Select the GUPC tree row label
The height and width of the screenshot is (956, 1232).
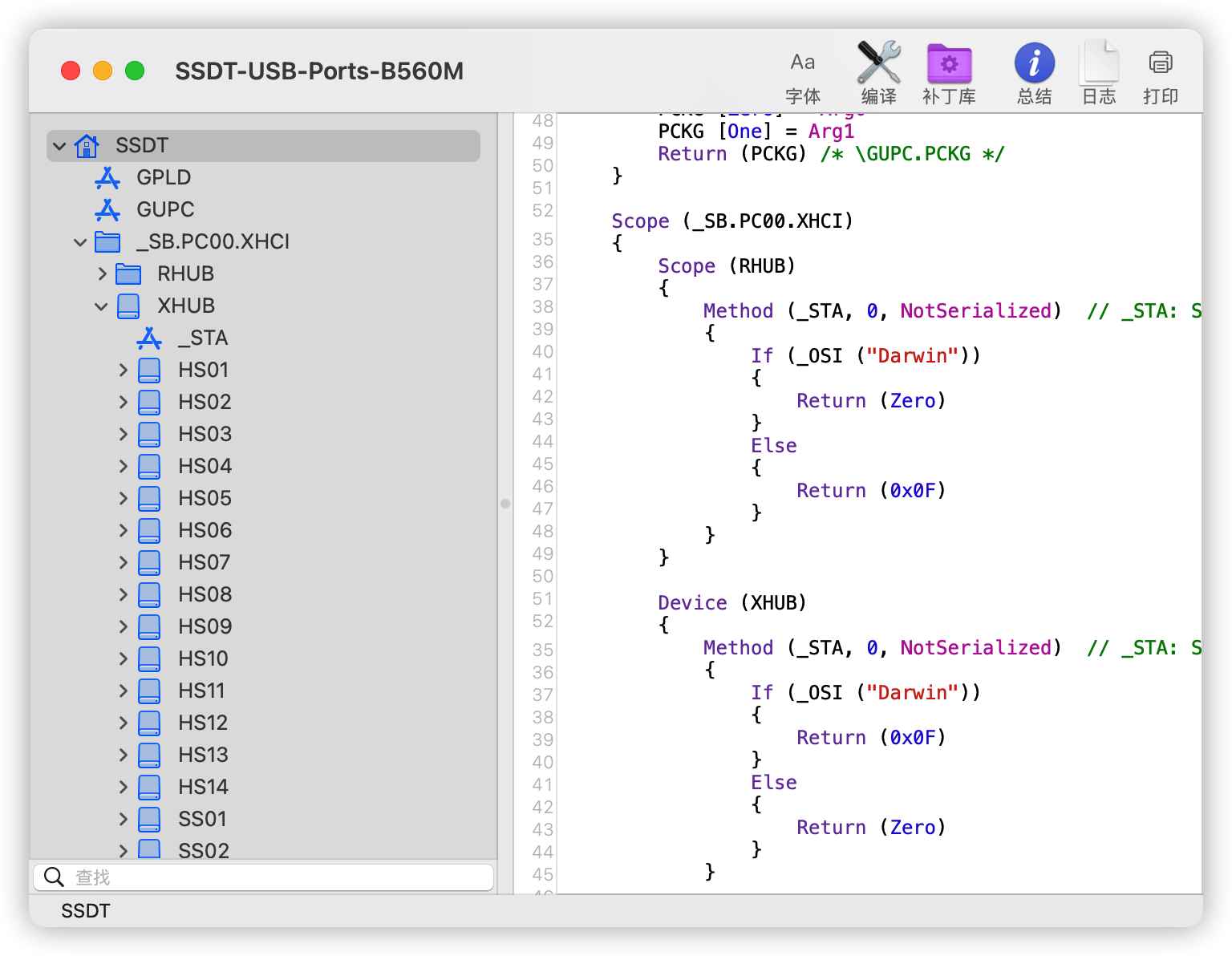(165, 209)
